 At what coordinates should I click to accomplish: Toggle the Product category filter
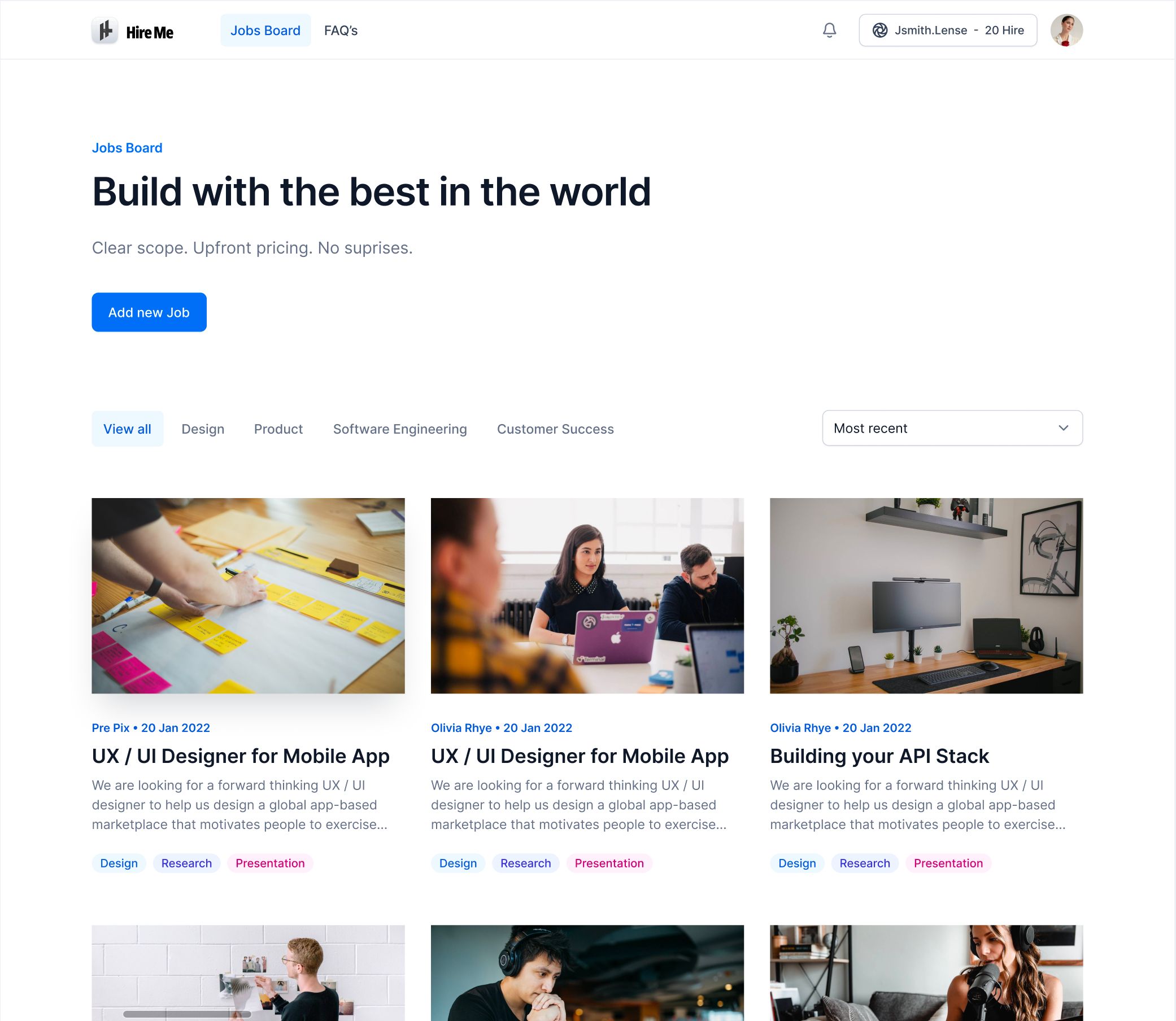pos(279,429)
